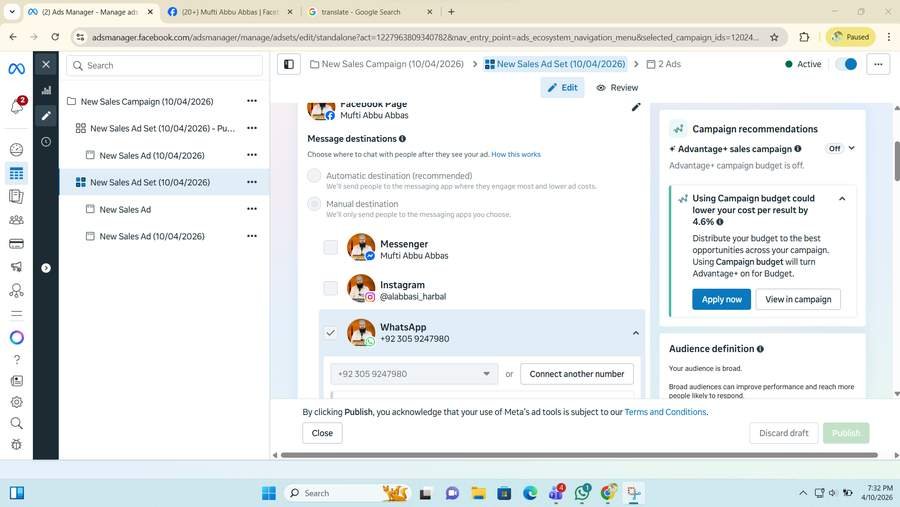Check the Messenger destination checkbox
The width and height of the screenshot is (900, 507).
point(331,247)
